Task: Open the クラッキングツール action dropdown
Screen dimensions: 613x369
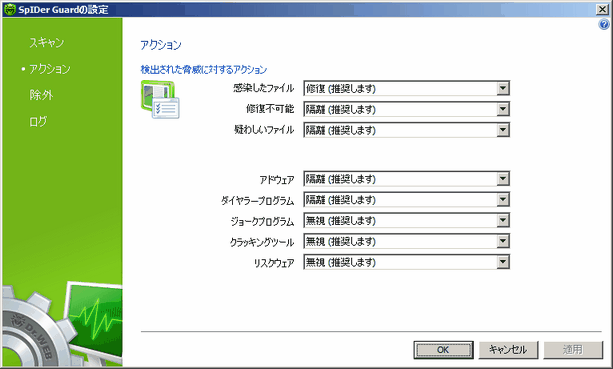Action: 407,241
